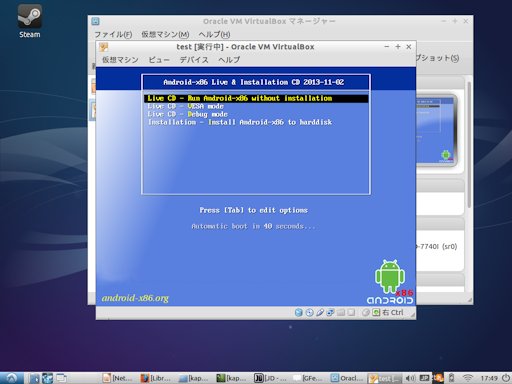Click the orange update notifier tray icon
This screenshot has width=512, height=384.
tap(438, 378)
